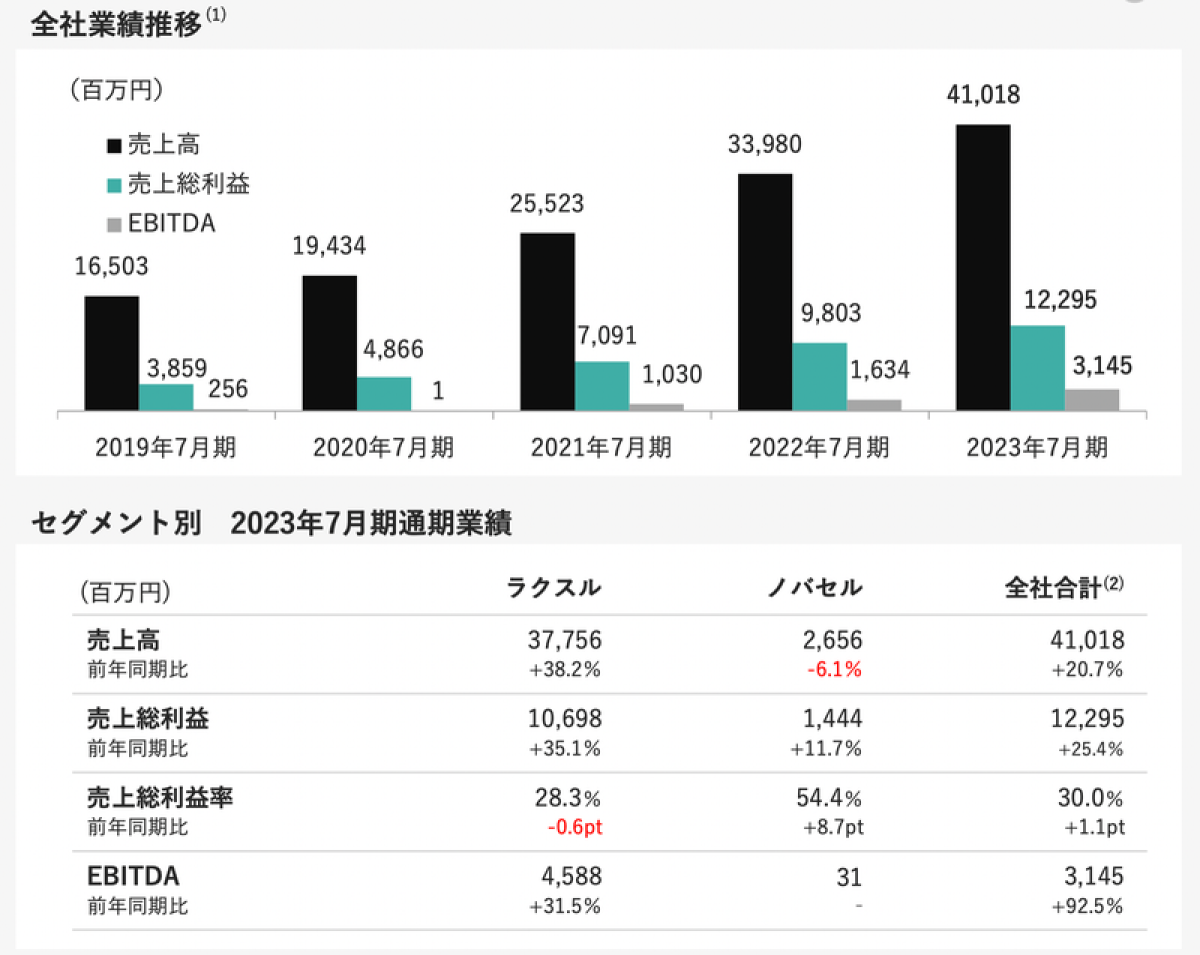
Task: Select the black 2023年7月期 revenue bar
Action: pyautogui.click(x=982, y=267)
